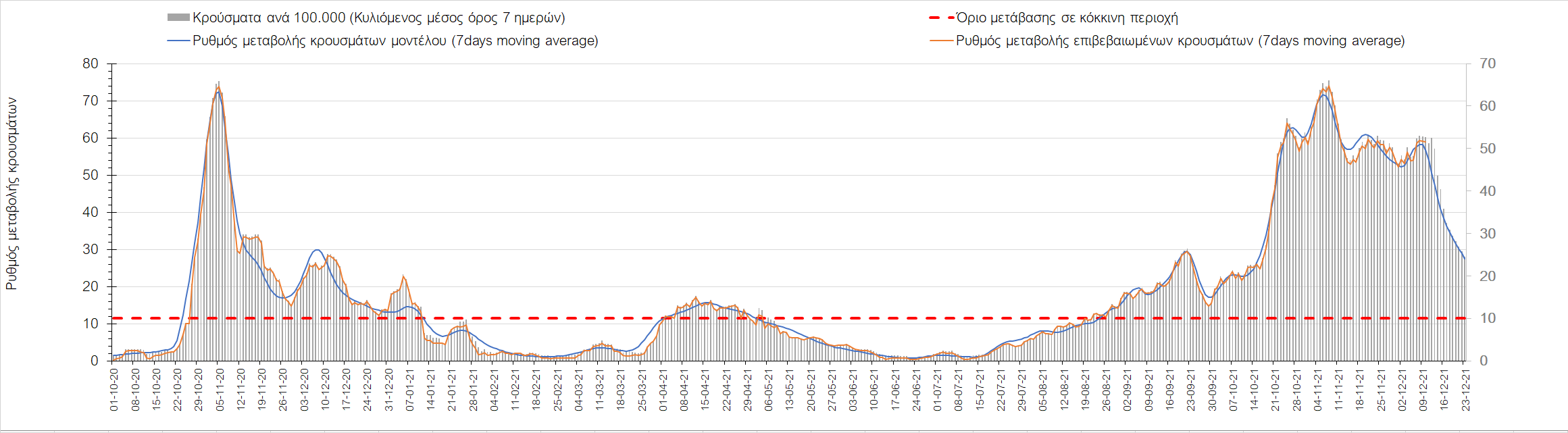
Task: Click the orange line legend marker
Action: tap(942, 41)
